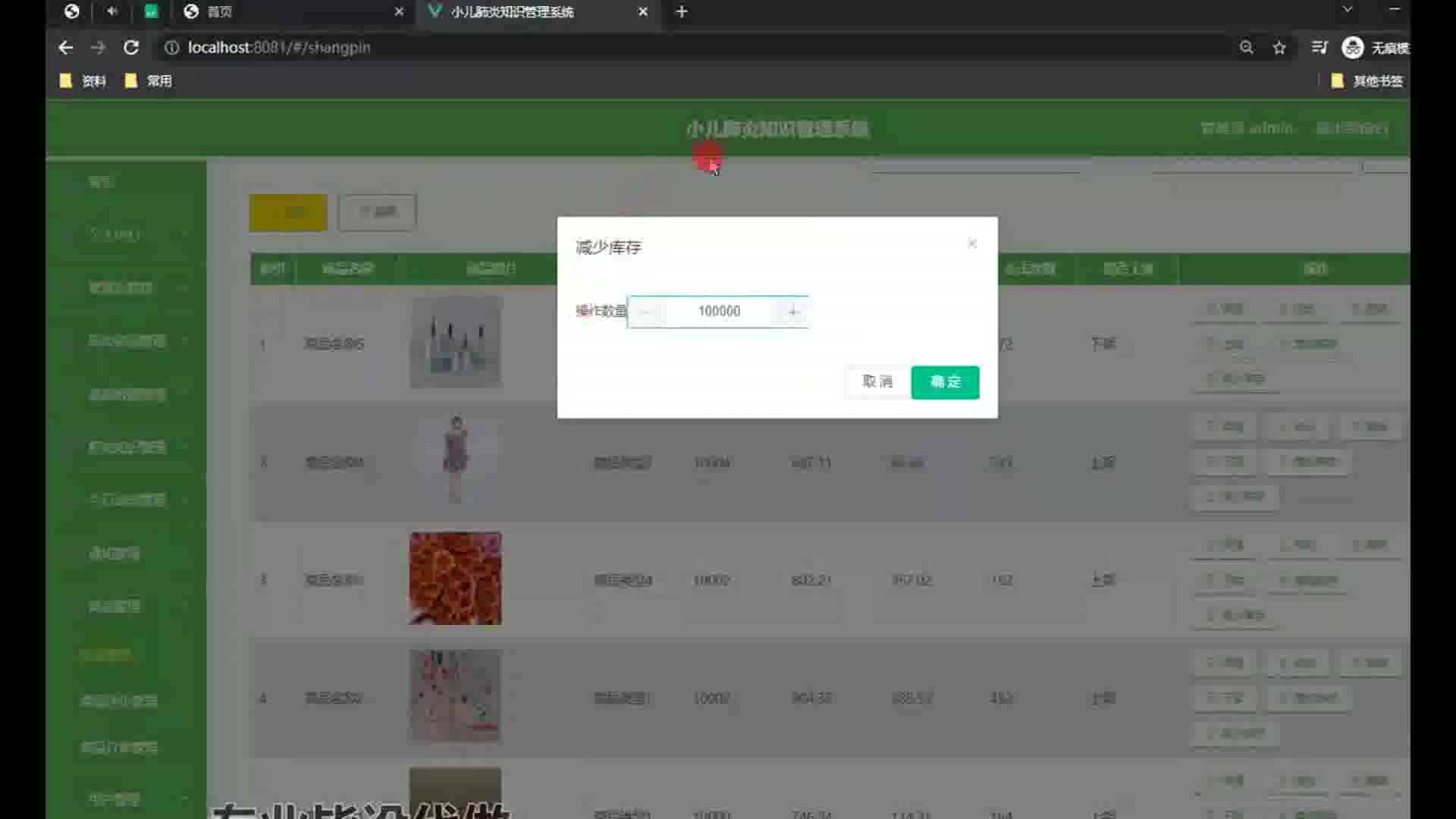Viewport: 1456px width, 819px height.
Task: Click the logout link at the header's right
Action: click(x=1352, y=128)
